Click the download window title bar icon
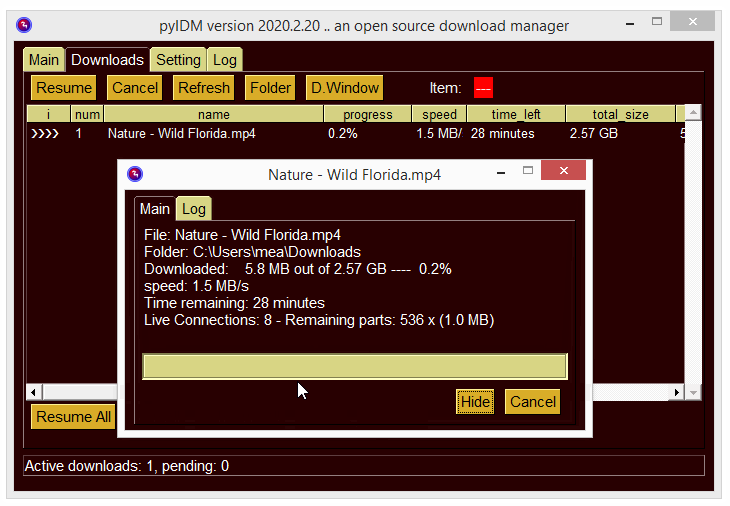 135,175
